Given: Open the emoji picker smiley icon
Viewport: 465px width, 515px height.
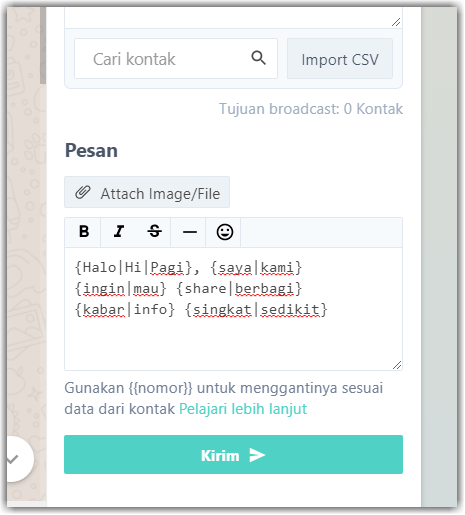Looking at the screenshot, I should (225, 232).
